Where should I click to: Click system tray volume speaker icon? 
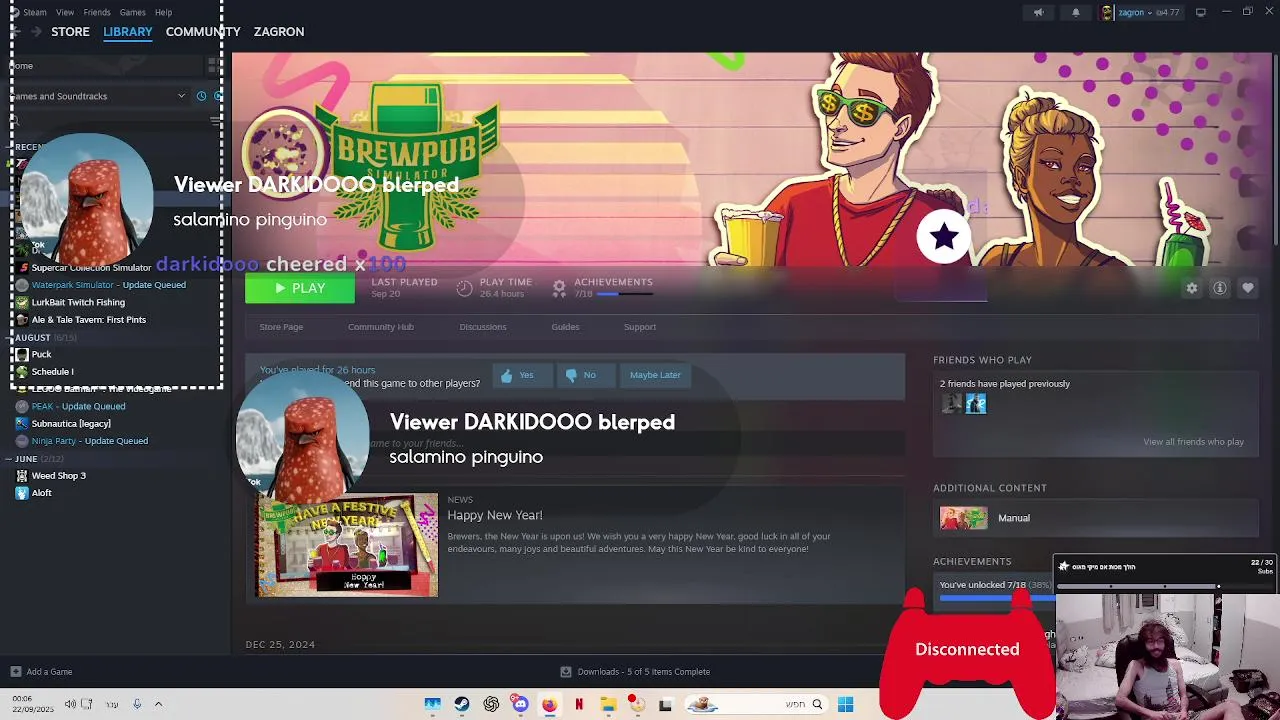tap(70, 704)
